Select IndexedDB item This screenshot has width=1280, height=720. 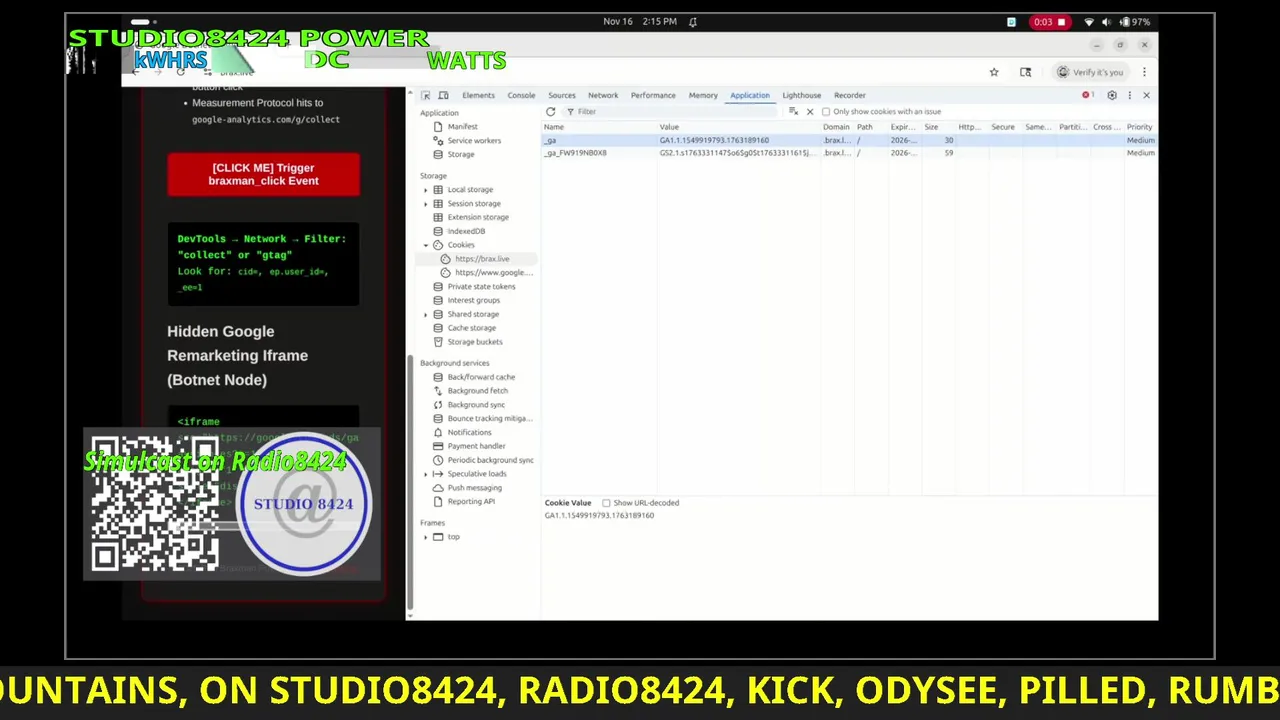pyautogui.click(x=466, y=231)
